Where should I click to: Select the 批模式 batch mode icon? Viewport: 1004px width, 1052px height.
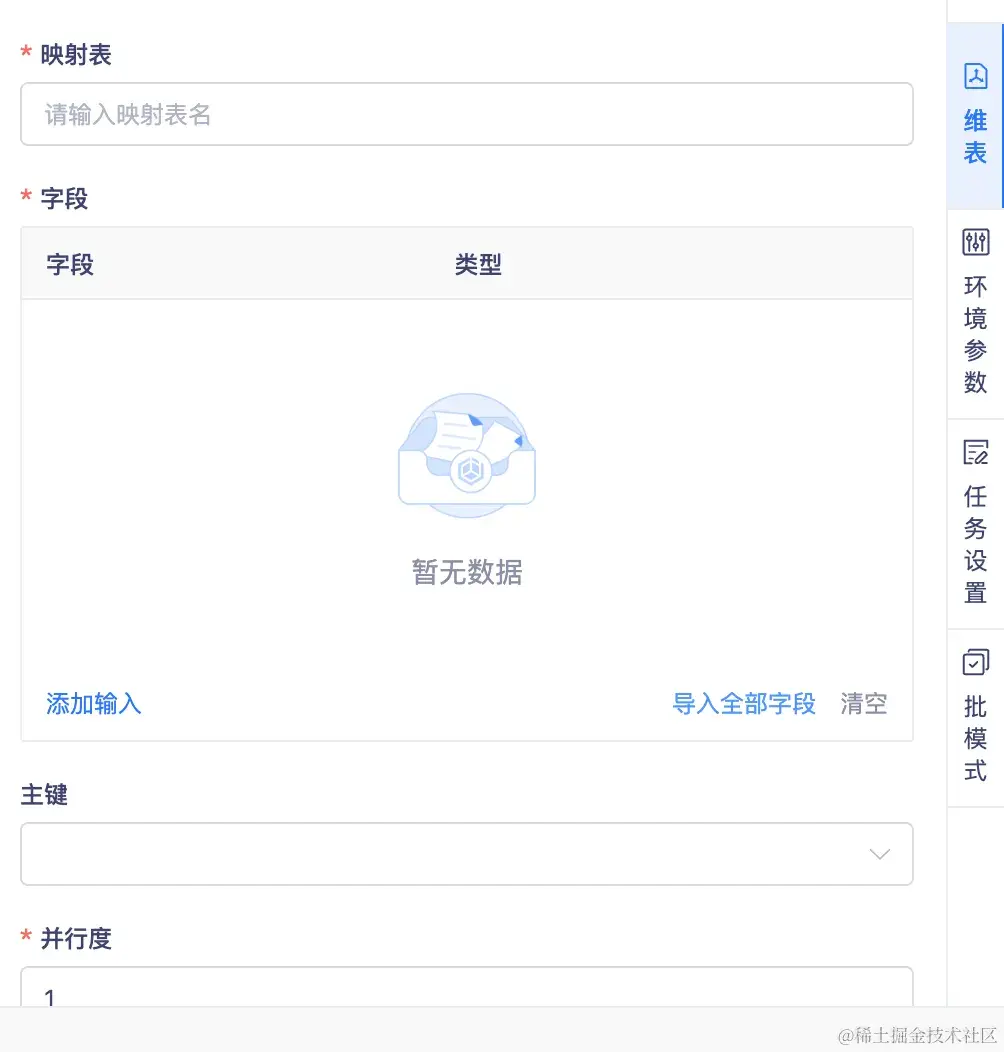[x=975, y=662]
